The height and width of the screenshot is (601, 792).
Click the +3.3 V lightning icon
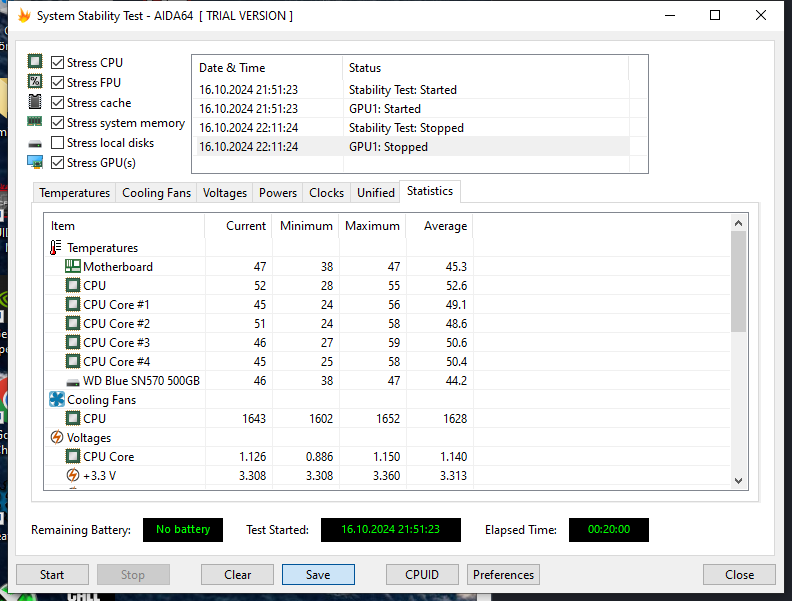pyautogui.click(x=73, y=475)
